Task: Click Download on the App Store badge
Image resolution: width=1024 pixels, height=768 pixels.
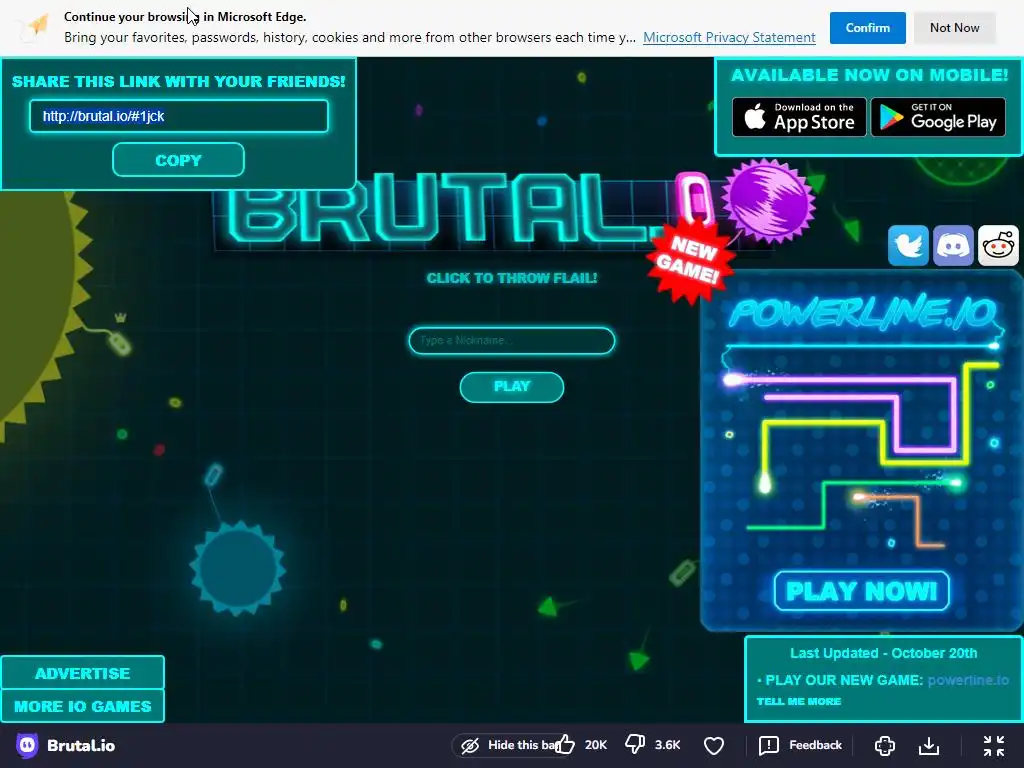Action: coord(799,117)
